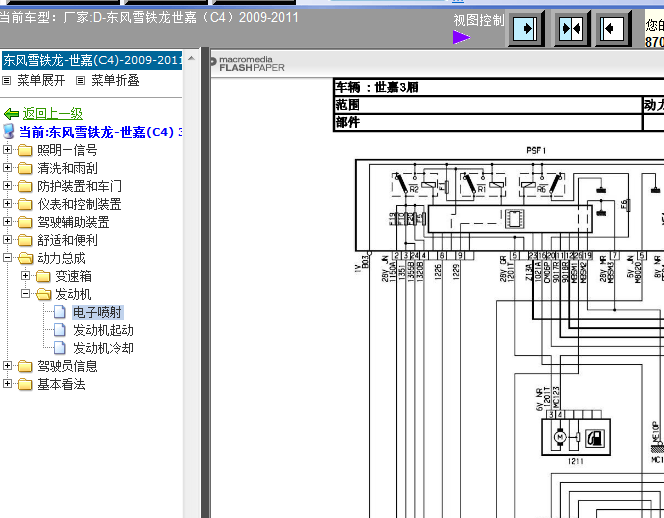Select the 电子喷射 document

coord(97,312)
